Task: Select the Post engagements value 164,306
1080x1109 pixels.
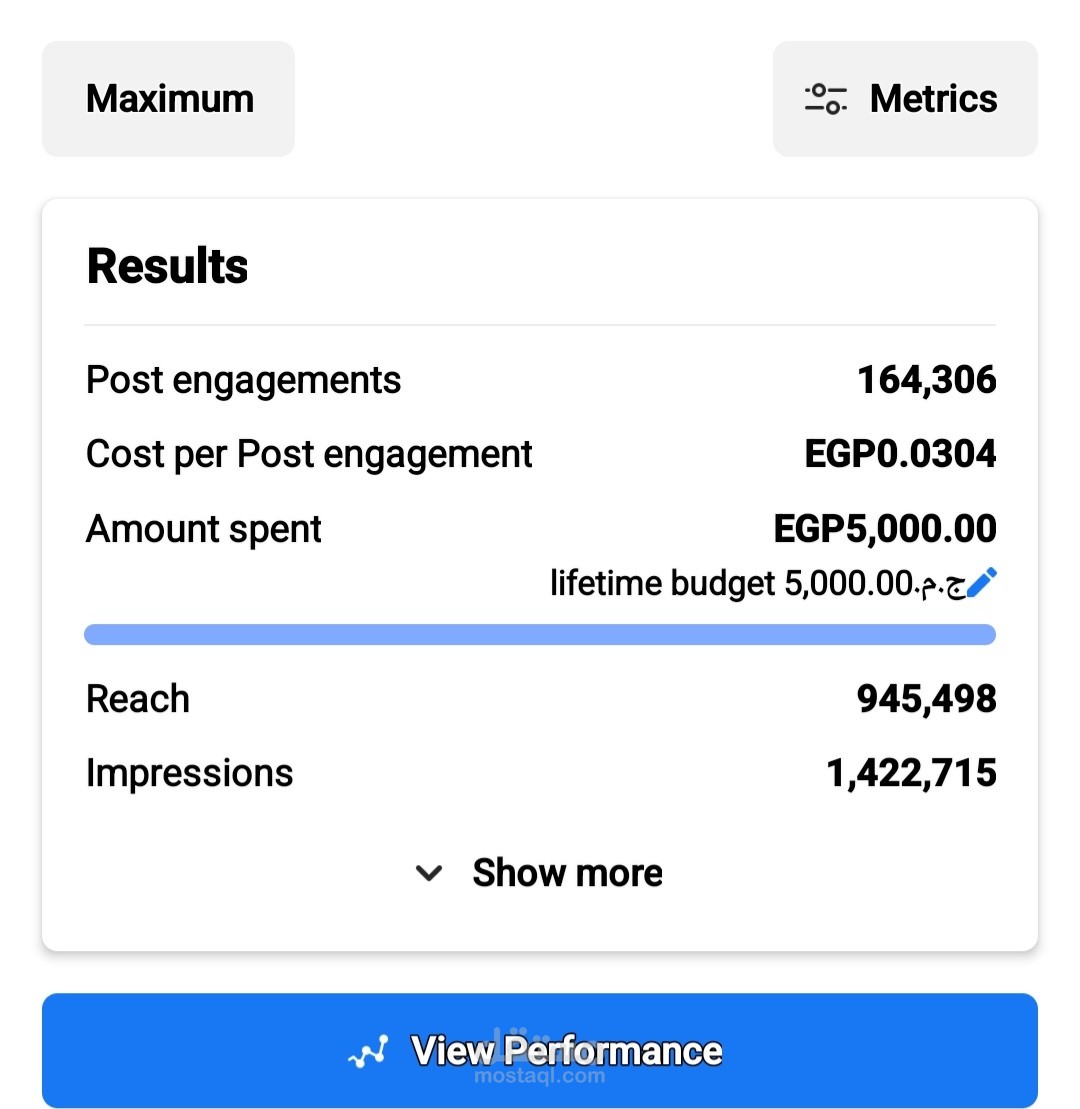Action: tap(927, 380)
